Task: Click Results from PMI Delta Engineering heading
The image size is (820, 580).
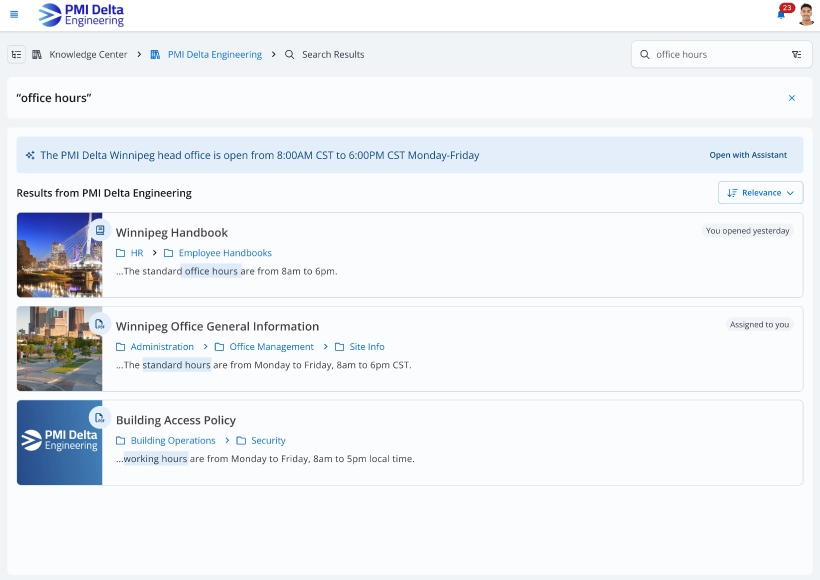Action: tap(104, 193)
